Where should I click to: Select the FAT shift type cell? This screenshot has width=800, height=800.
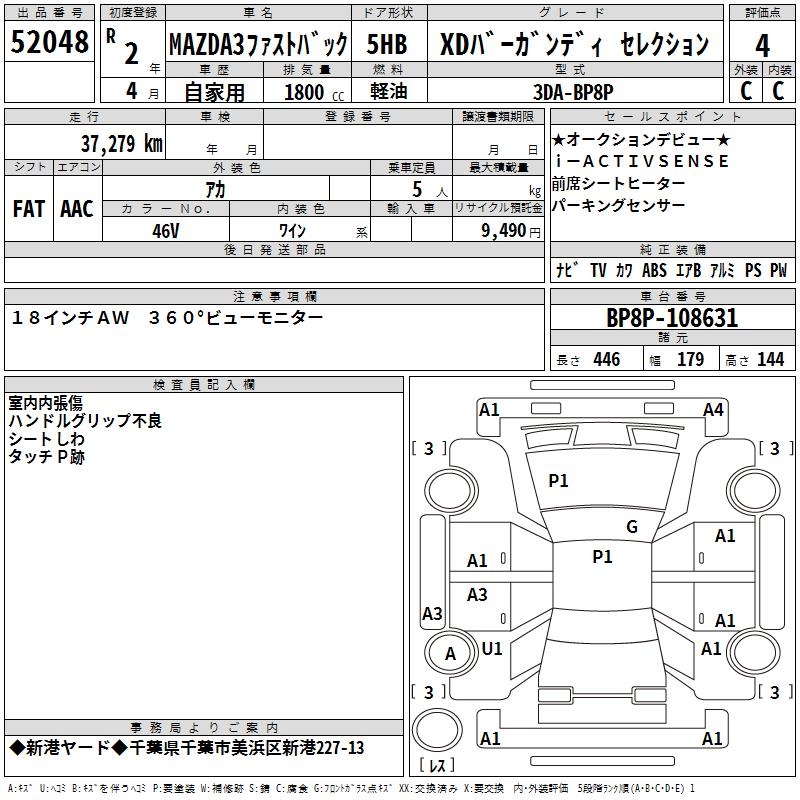(28, 209)
